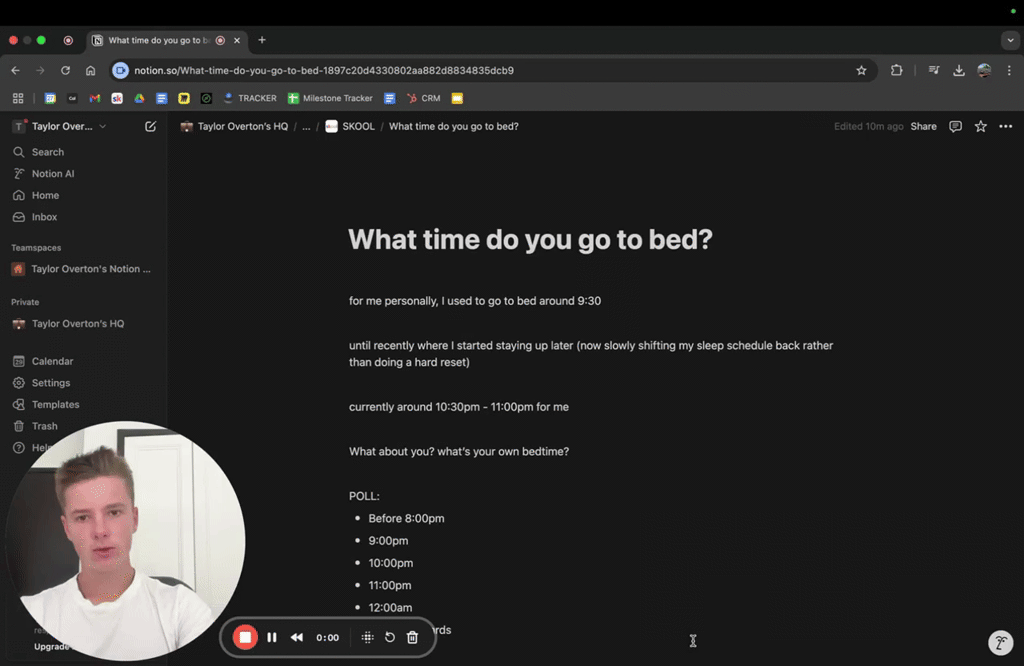Open the Gmail bookmark icon
The image size is (1024, 666).
[94, 98]
